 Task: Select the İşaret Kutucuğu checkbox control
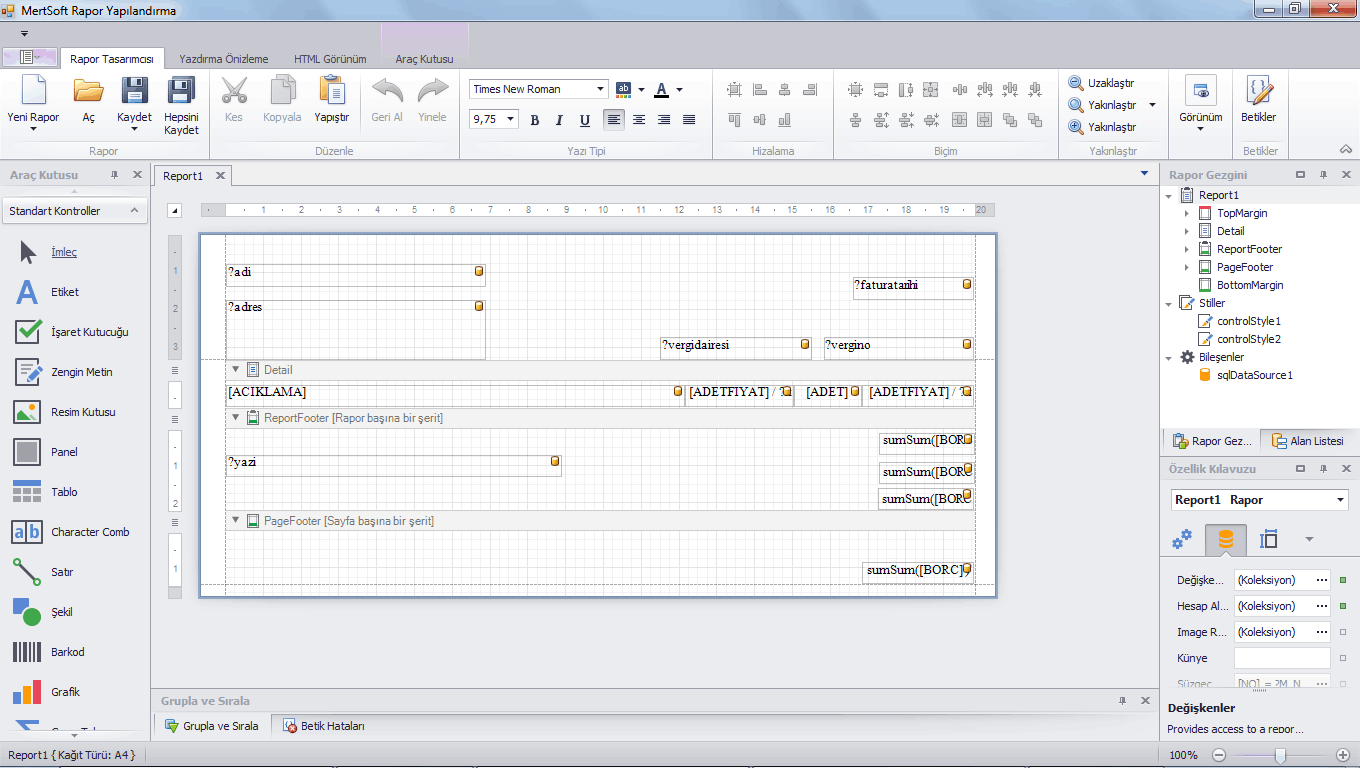[x=27, y=332]
